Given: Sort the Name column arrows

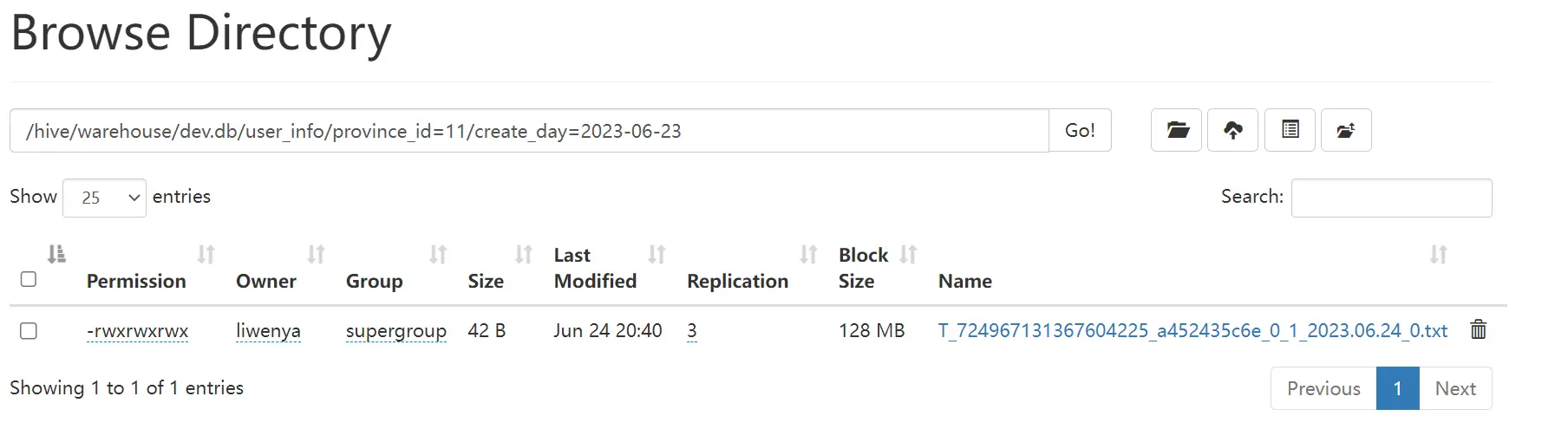Looking at the screenshot, I should coord(1438,254).
